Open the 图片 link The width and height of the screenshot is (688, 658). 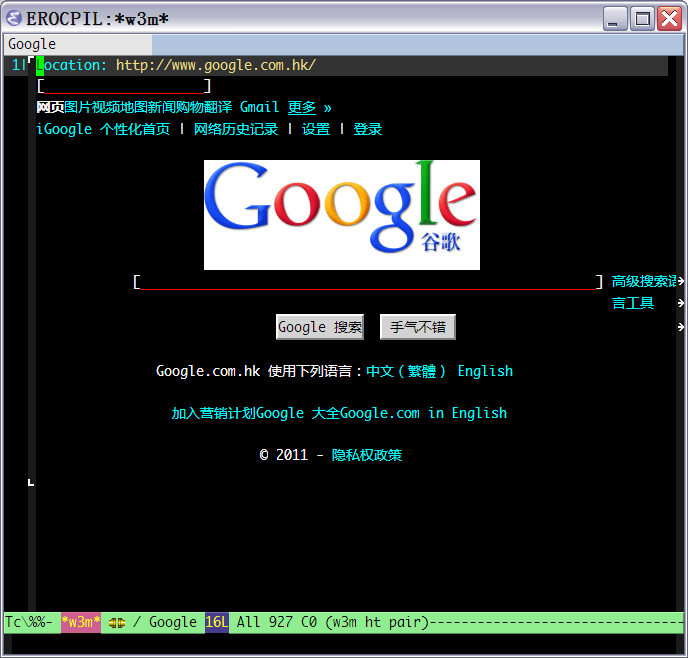(x=78, y=107)
